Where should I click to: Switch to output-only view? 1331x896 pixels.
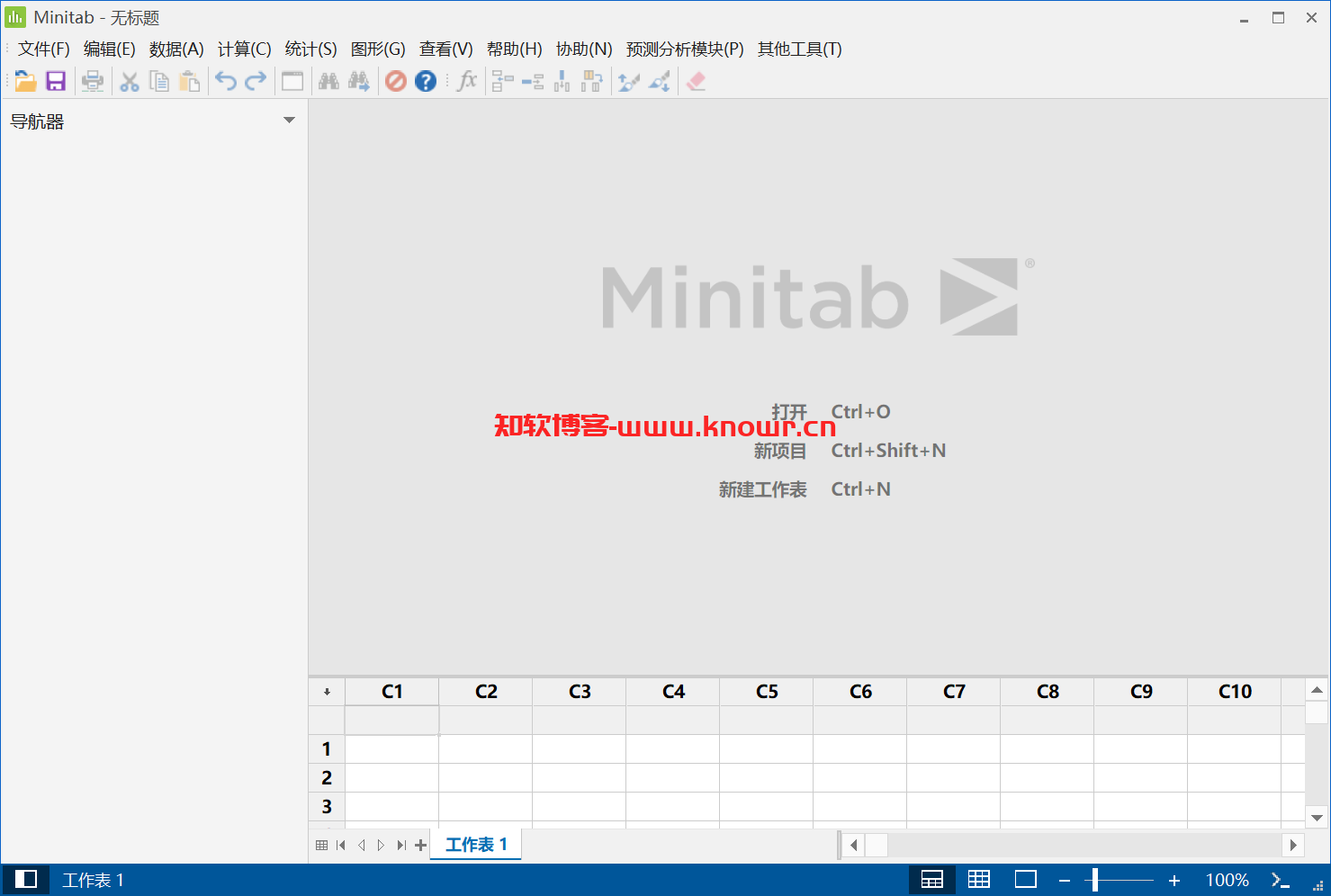tap(1026, 880)
